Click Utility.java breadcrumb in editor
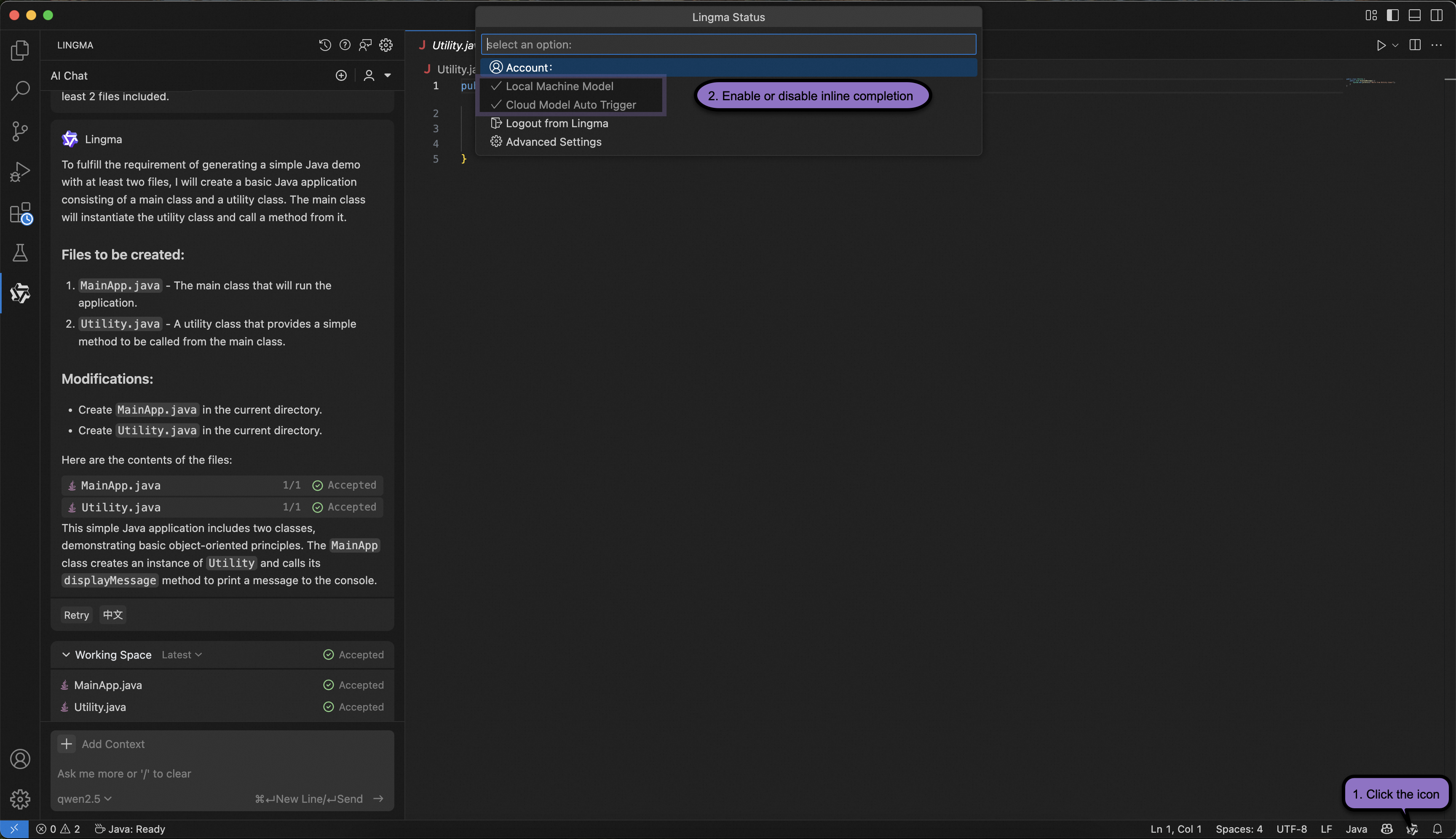 click(x=450, y=69)
